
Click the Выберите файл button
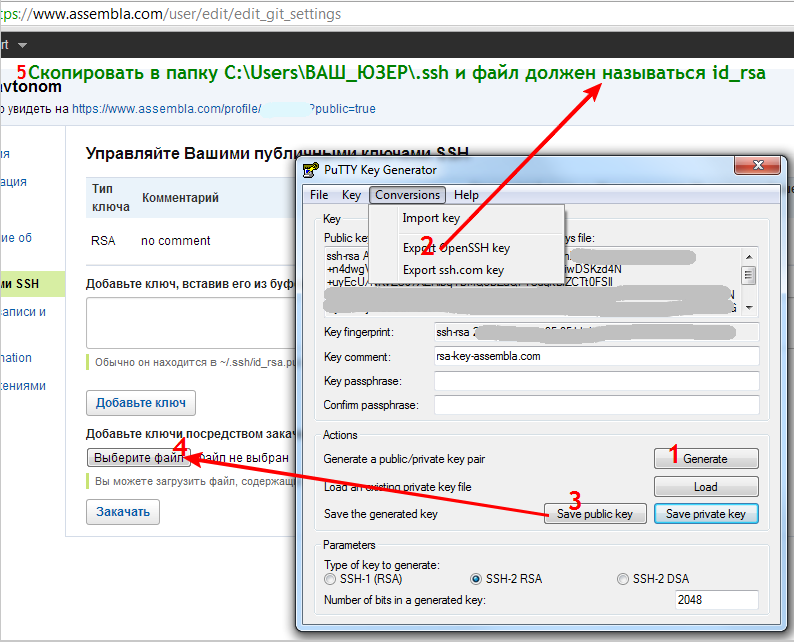pyautogui.click(x=139, y=458)
